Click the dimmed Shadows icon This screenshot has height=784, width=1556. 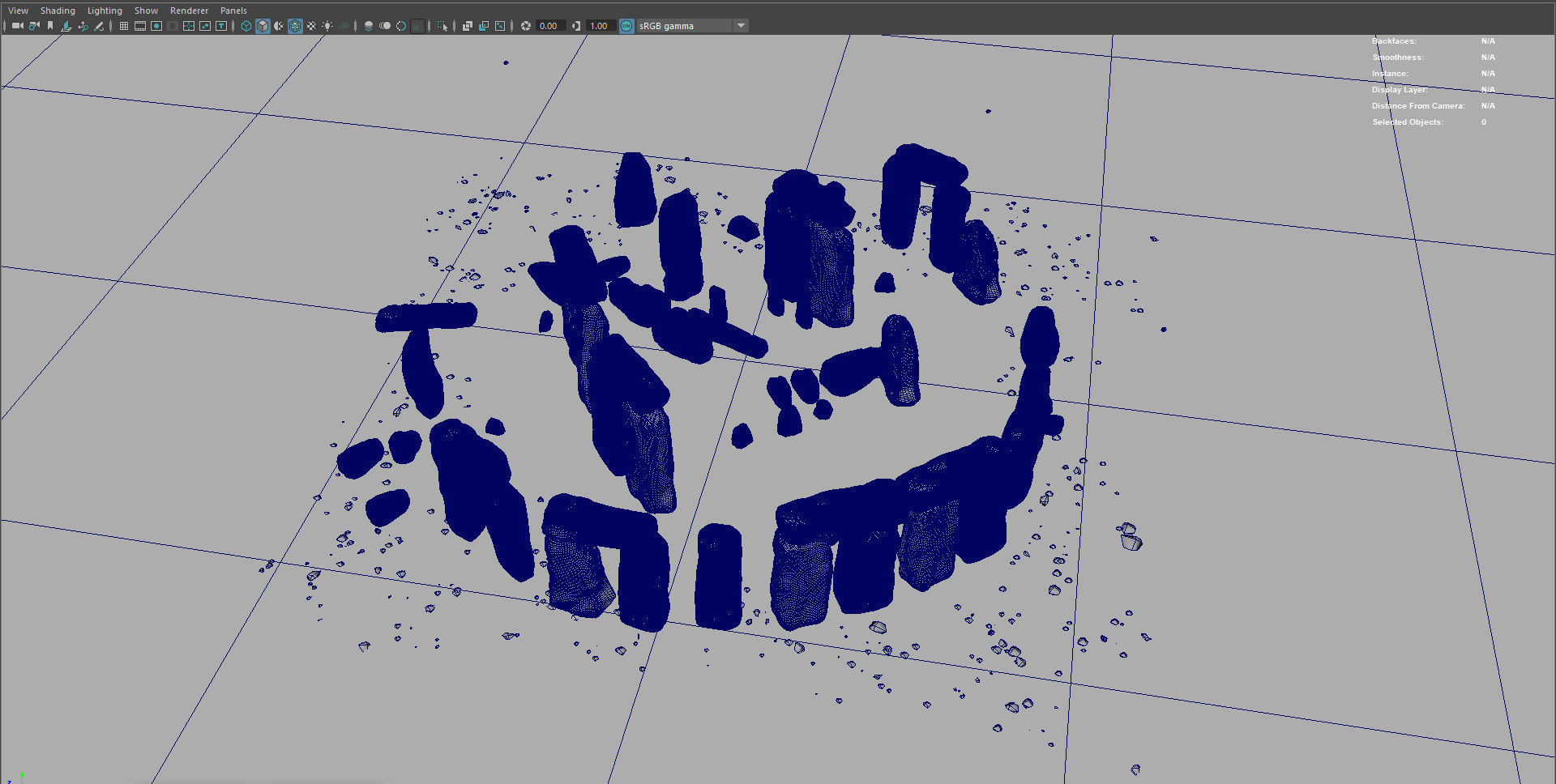click(344, 26)
